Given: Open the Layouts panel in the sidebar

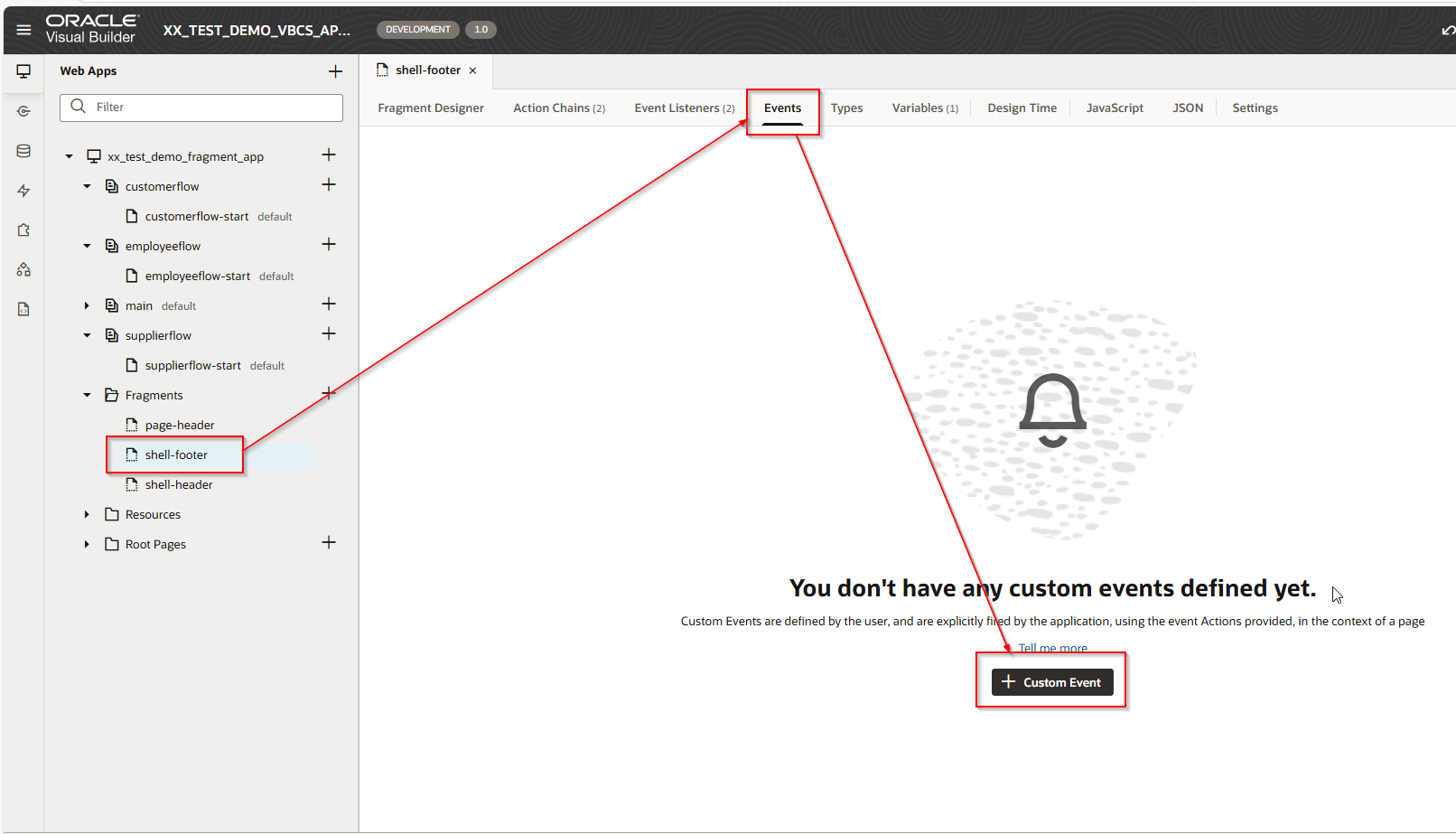Looking at the screenshot, I should pos(23,268).
